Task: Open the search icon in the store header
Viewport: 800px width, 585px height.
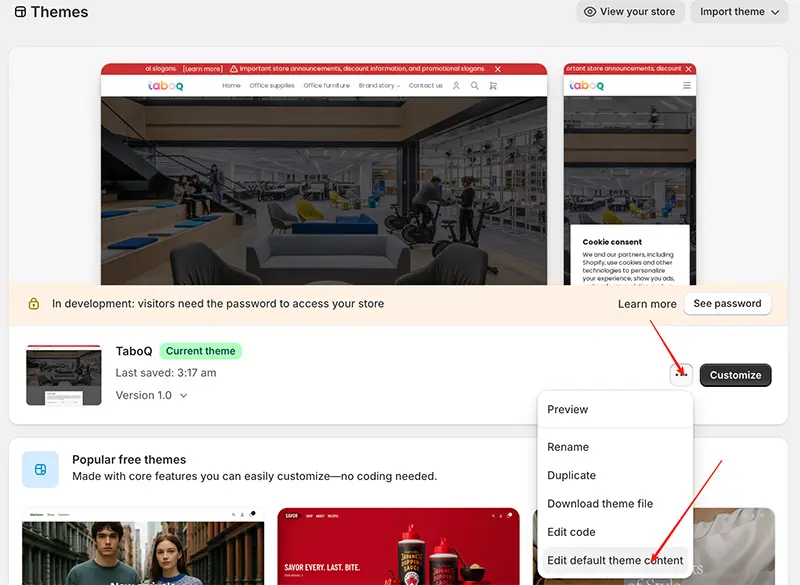Action: 475,85
